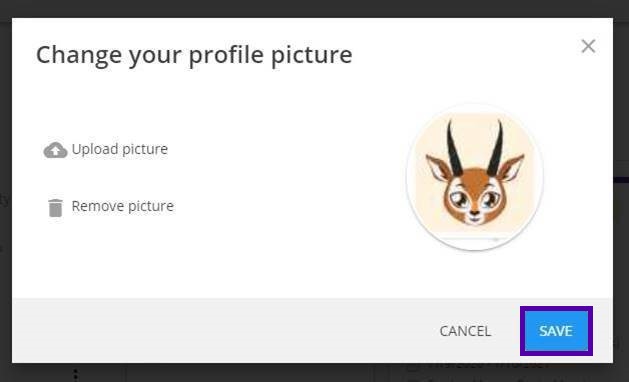Click the lid of the trash icon
This screenshot has width=629, height=382.
point(55,200)
